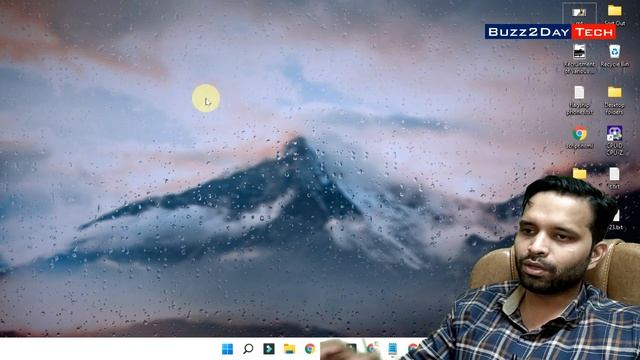Open the dark arrow app on taskbar
The height and width of the screenshot is (360, 640).
pyautogui.click(x=269, y=349)
